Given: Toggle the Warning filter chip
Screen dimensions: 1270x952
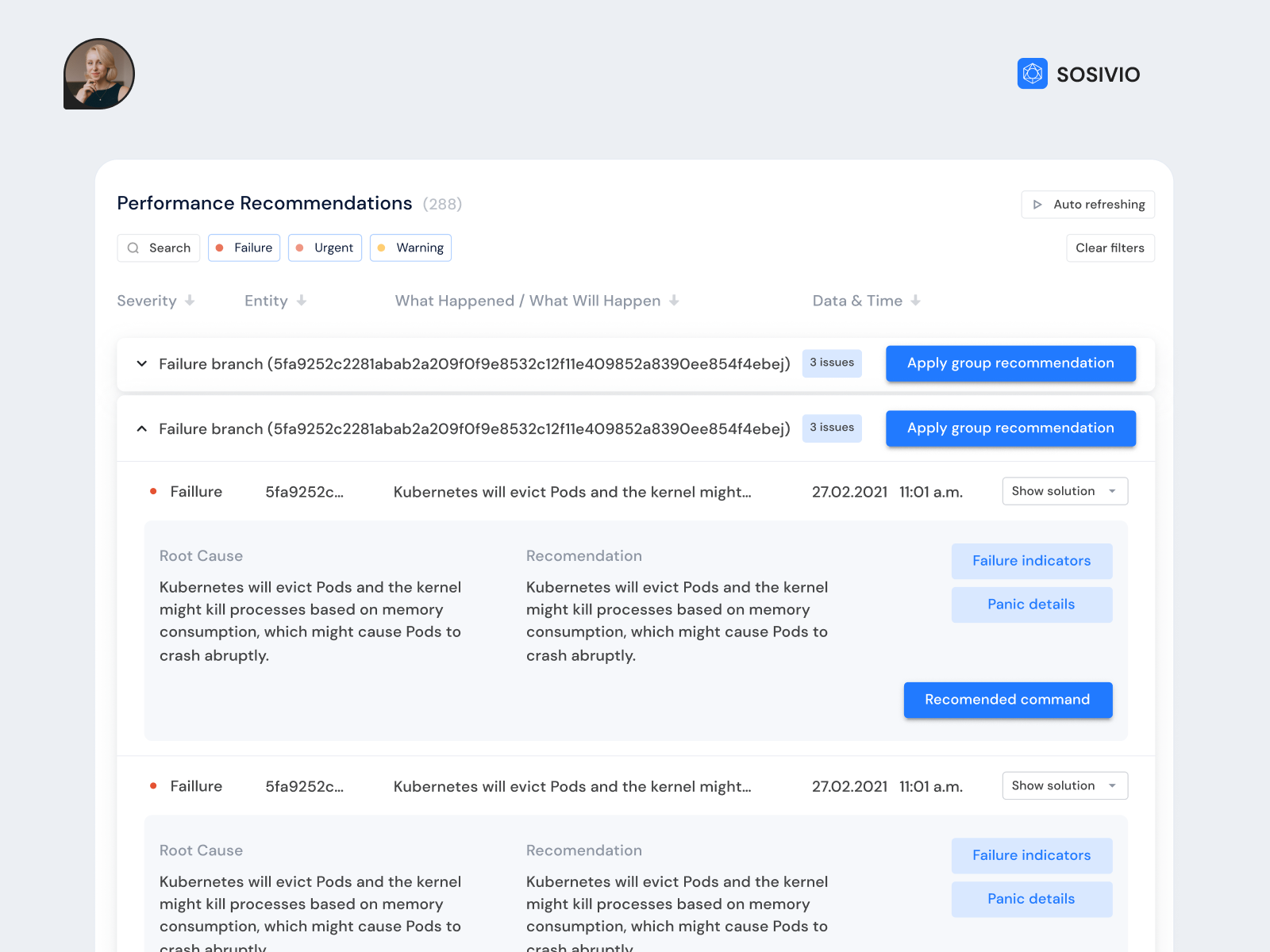Looking at the screenshot, I should point(410,248).
